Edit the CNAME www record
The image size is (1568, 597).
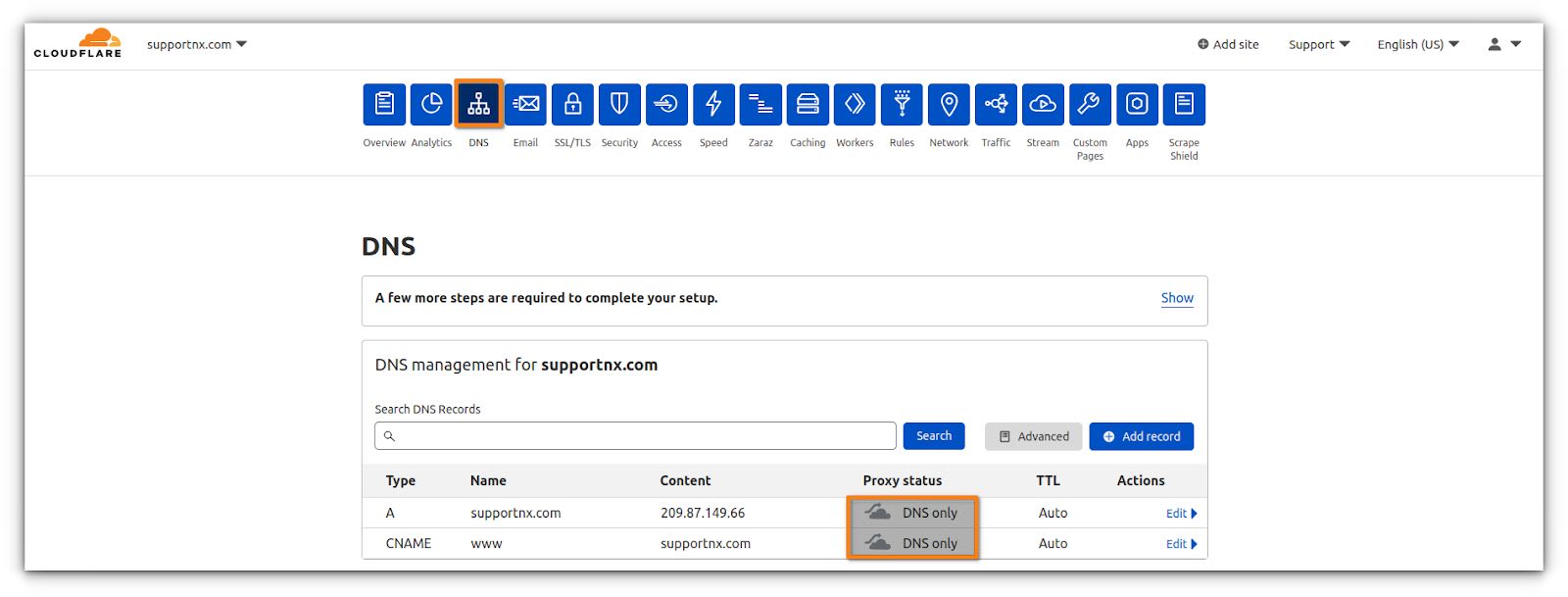(x=1181, y=544)
